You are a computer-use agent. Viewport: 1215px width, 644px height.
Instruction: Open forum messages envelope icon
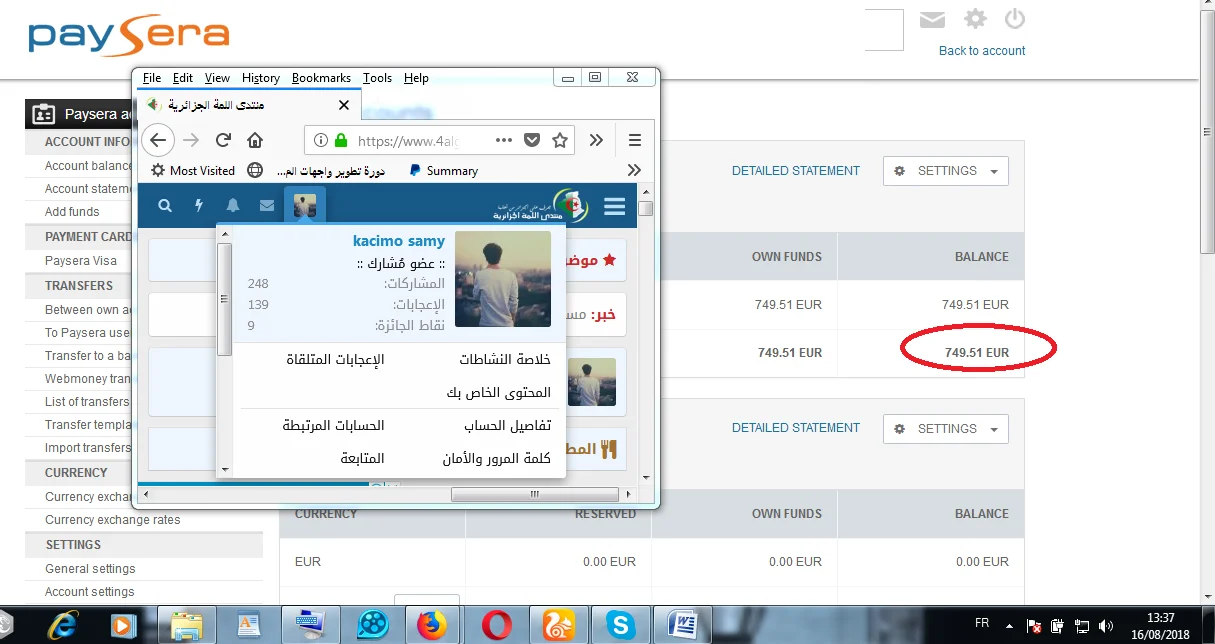click(x=266, y=206)
